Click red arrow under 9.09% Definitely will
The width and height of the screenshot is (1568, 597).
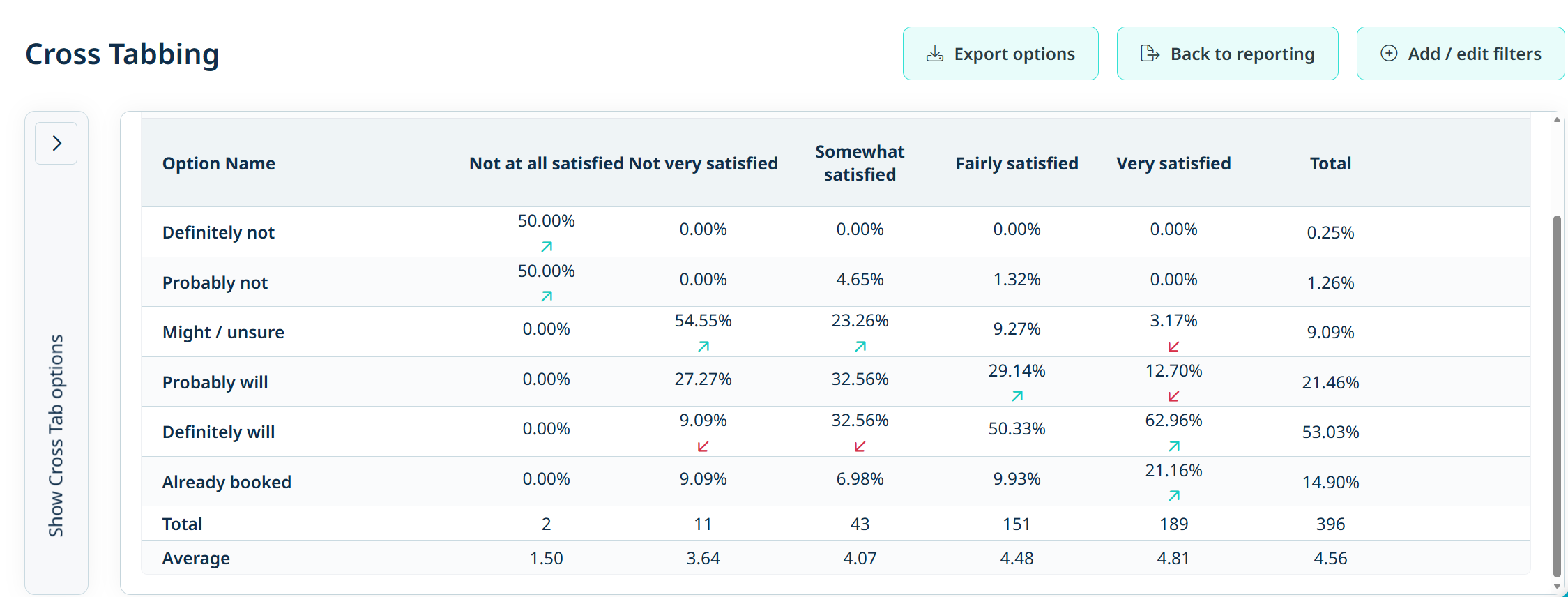click(703, 446)
